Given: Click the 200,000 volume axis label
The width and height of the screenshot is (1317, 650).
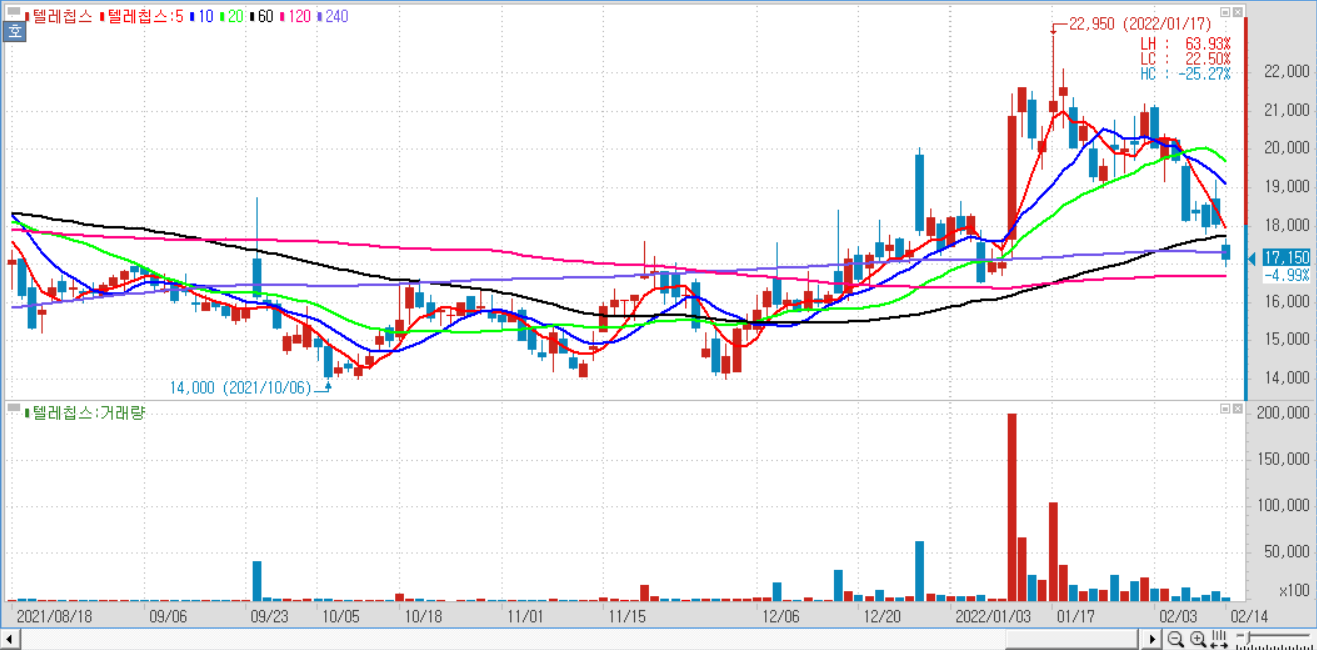Looking at the screenshot, I should [x=1283, y=413].
